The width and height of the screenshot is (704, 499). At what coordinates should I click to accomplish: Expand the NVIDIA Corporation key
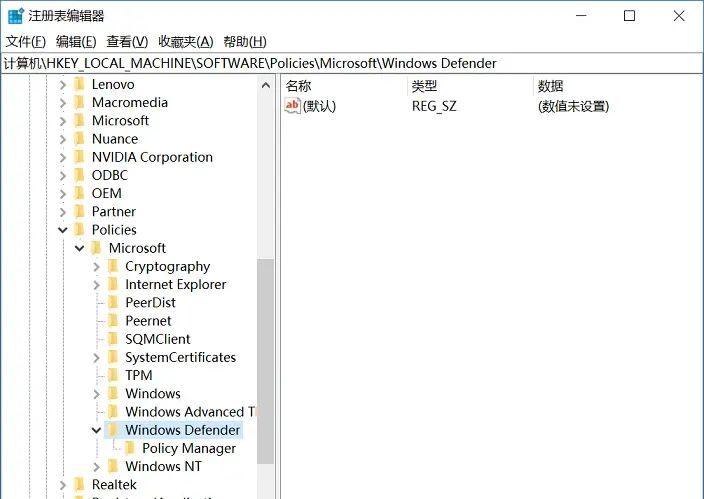(x=63, y=158)
